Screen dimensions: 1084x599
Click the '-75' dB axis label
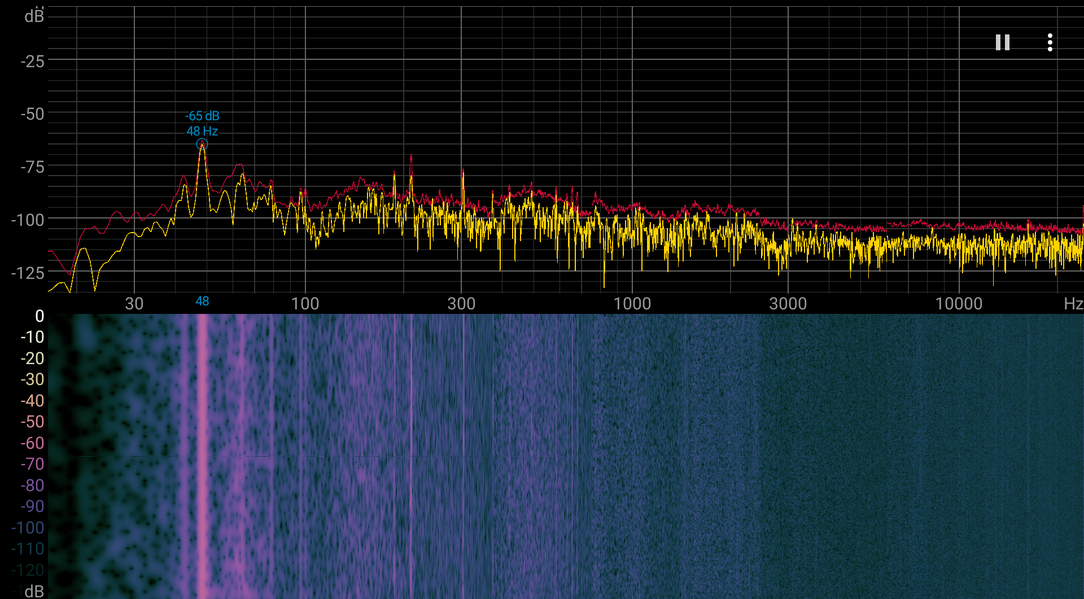[32, 167]
